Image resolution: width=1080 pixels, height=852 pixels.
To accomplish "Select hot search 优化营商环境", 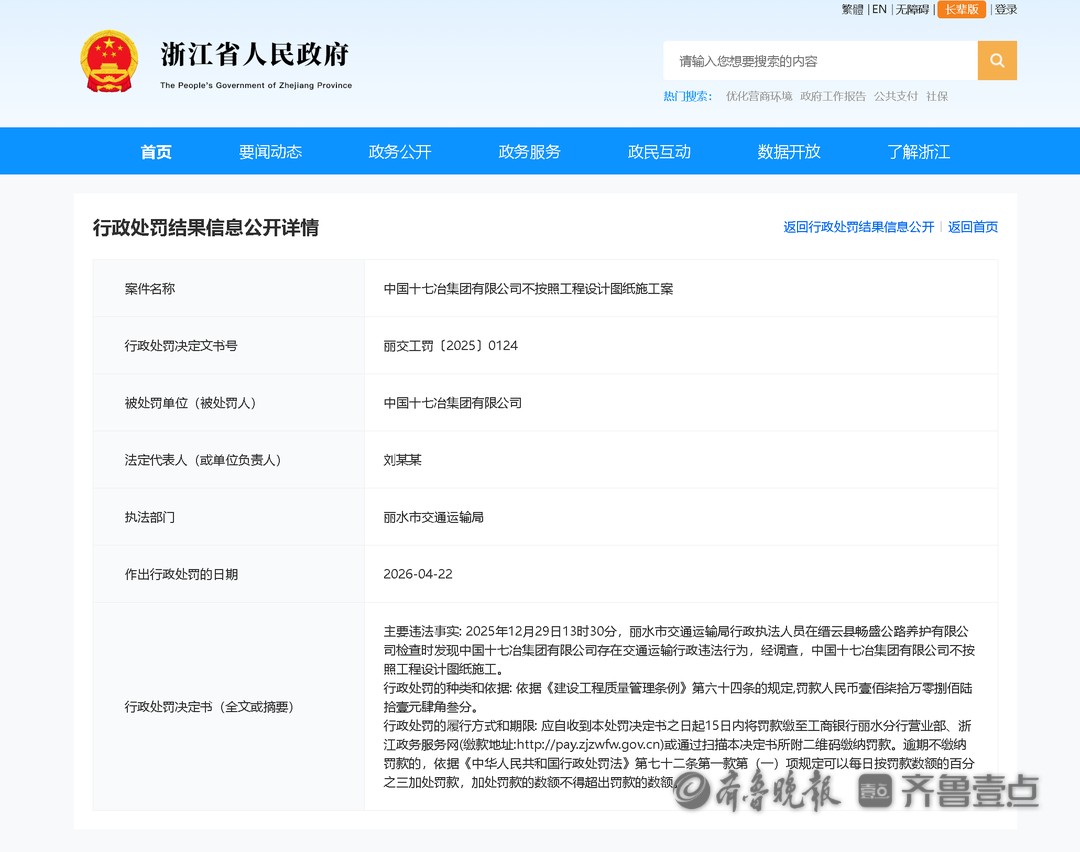I will 759,97.
